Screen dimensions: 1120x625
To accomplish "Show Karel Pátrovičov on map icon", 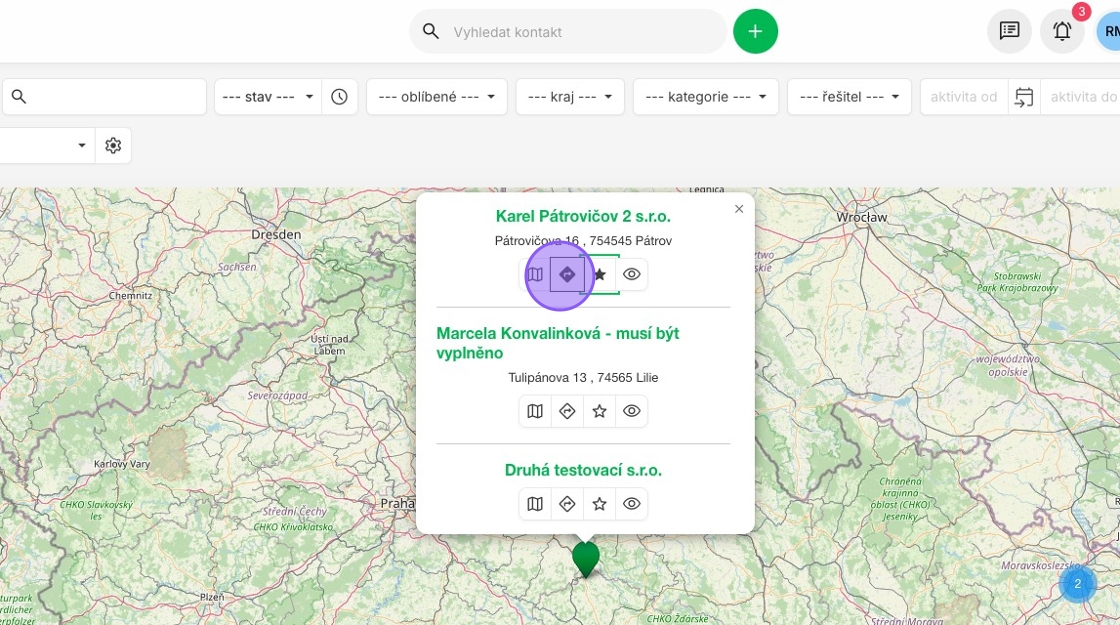I will [x=535, y=274].
